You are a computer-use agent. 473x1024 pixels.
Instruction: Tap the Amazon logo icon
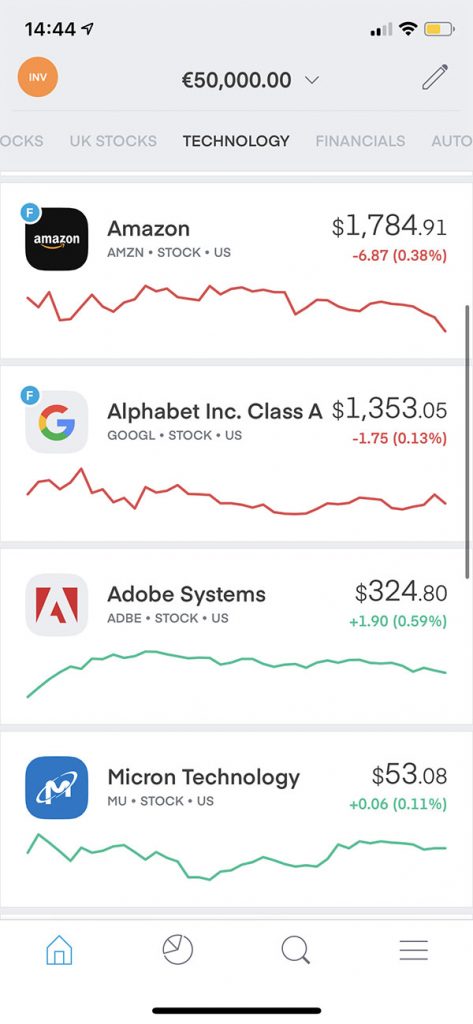[x=57, y=239]
